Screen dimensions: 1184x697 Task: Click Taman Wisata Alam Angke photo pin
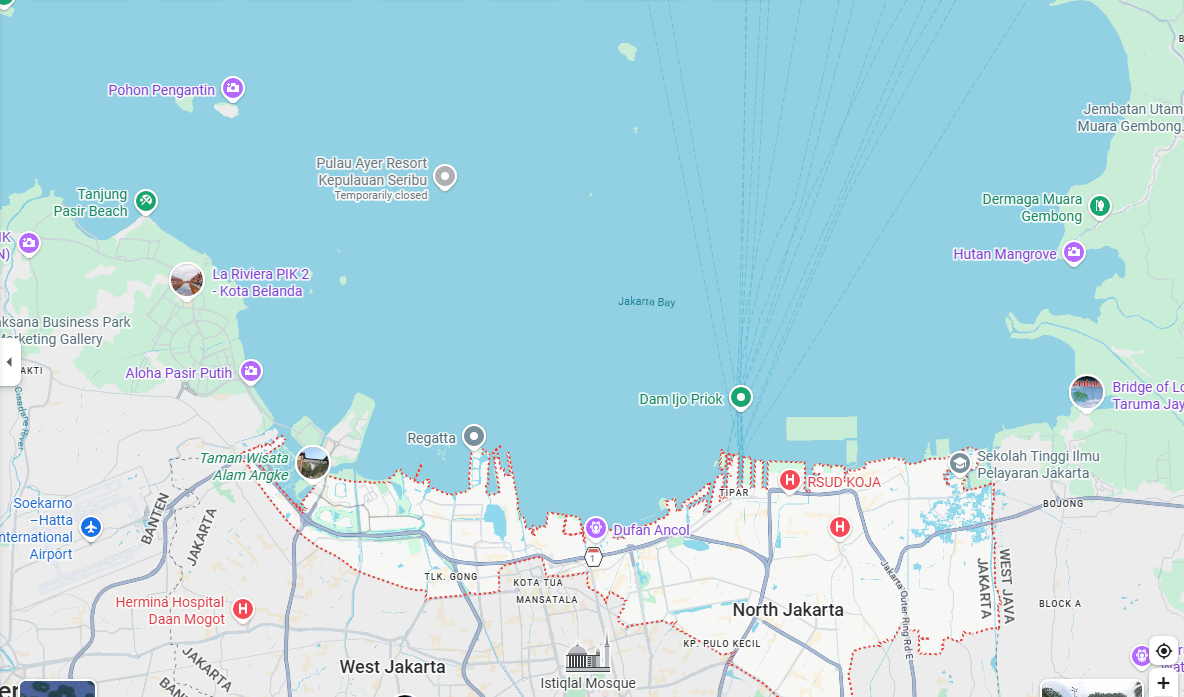pos(313,462)
